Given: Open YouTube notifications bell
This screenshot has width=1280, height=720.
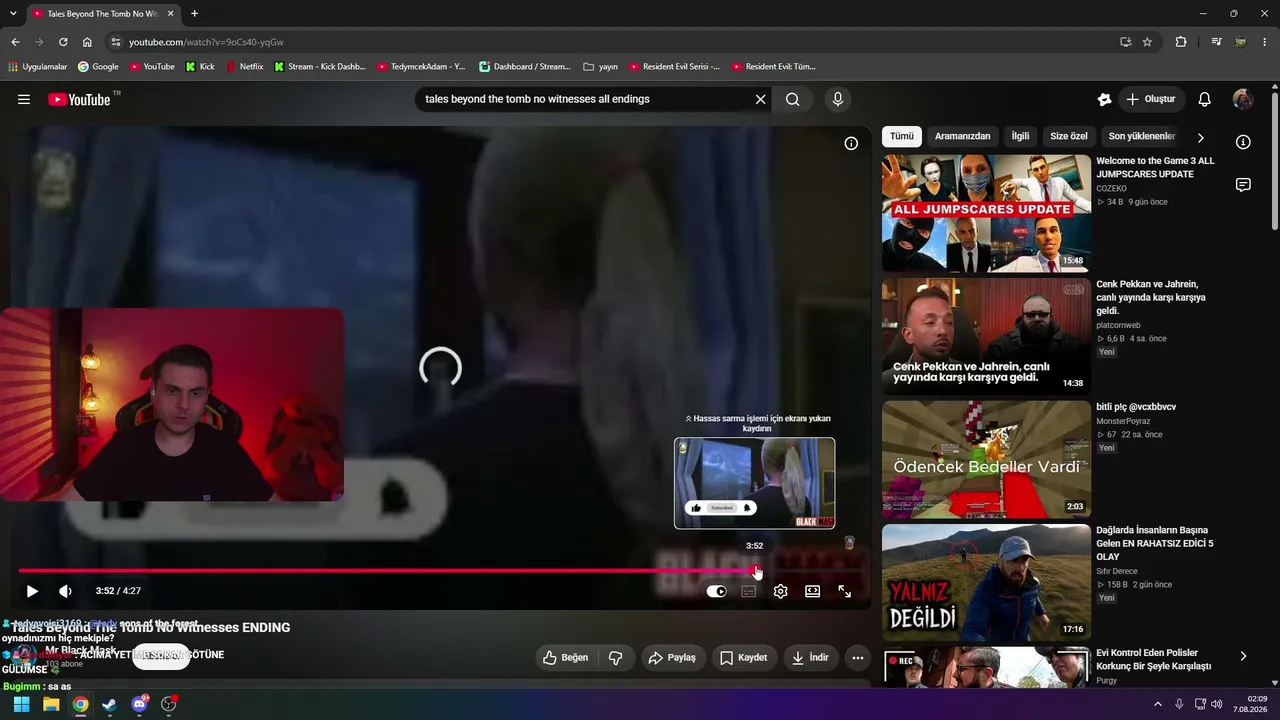Looking at the screenshot, I should click(x=1205, y=99).
